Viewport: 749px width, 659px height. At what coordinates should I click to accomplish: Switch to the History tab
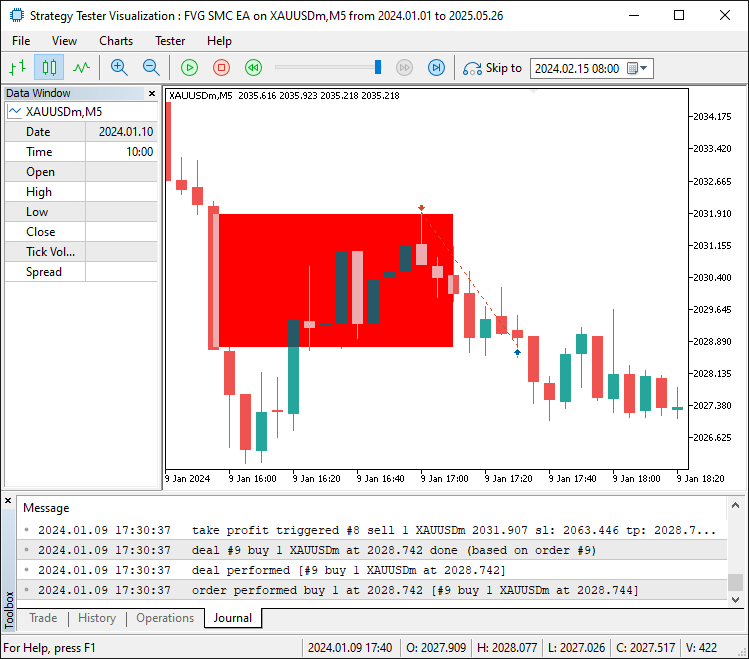97,618
